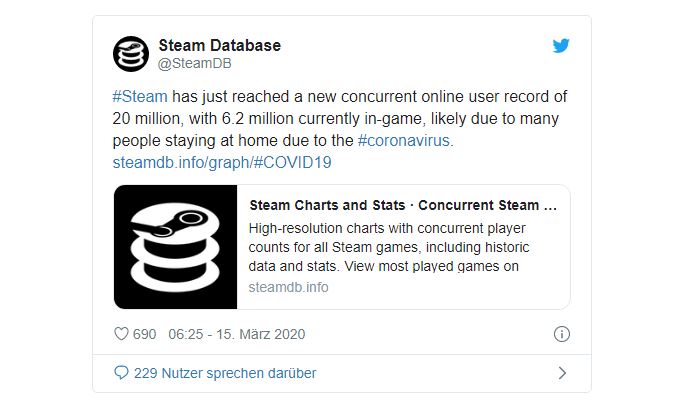Click the speech bubble reply icon

[x=121, y=373]
